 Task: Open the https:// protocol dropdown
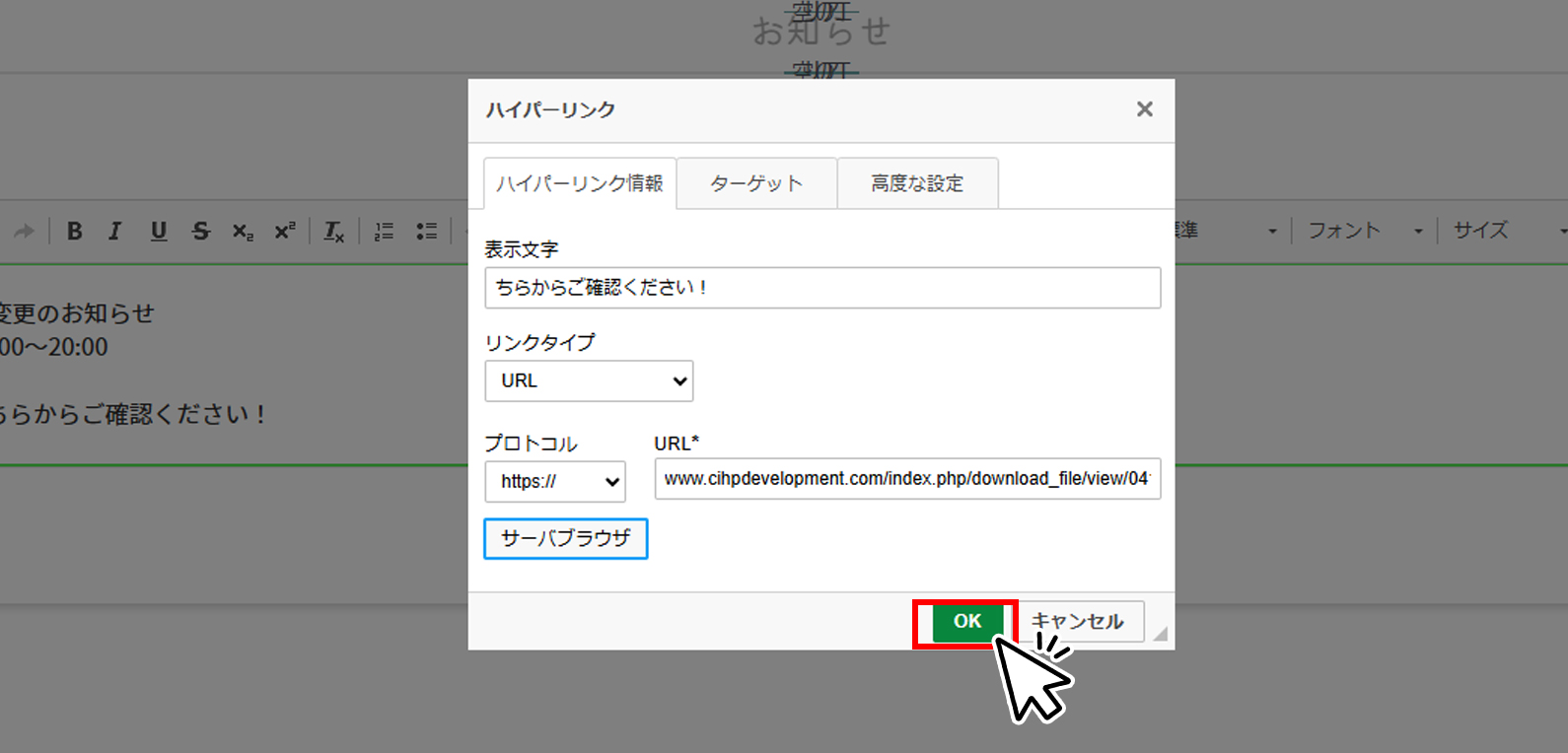555,481
